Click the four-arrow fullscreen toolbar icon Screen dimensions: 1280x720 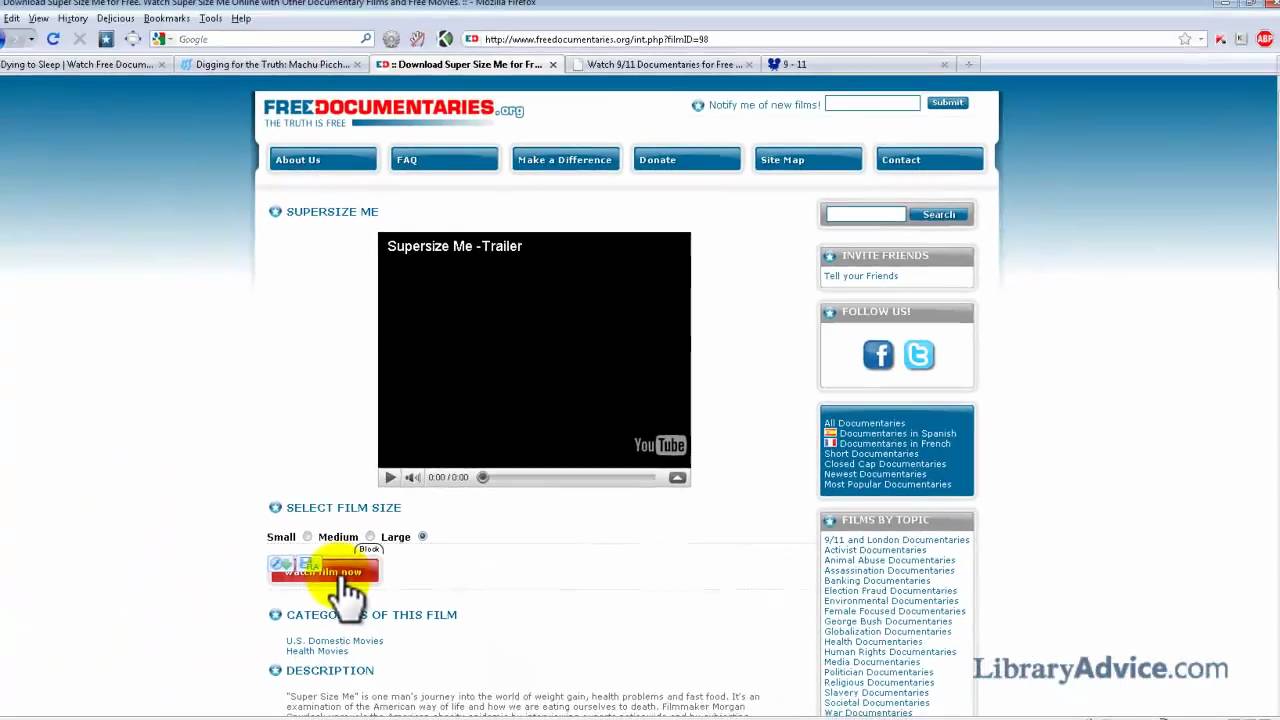tap(132, 39)
